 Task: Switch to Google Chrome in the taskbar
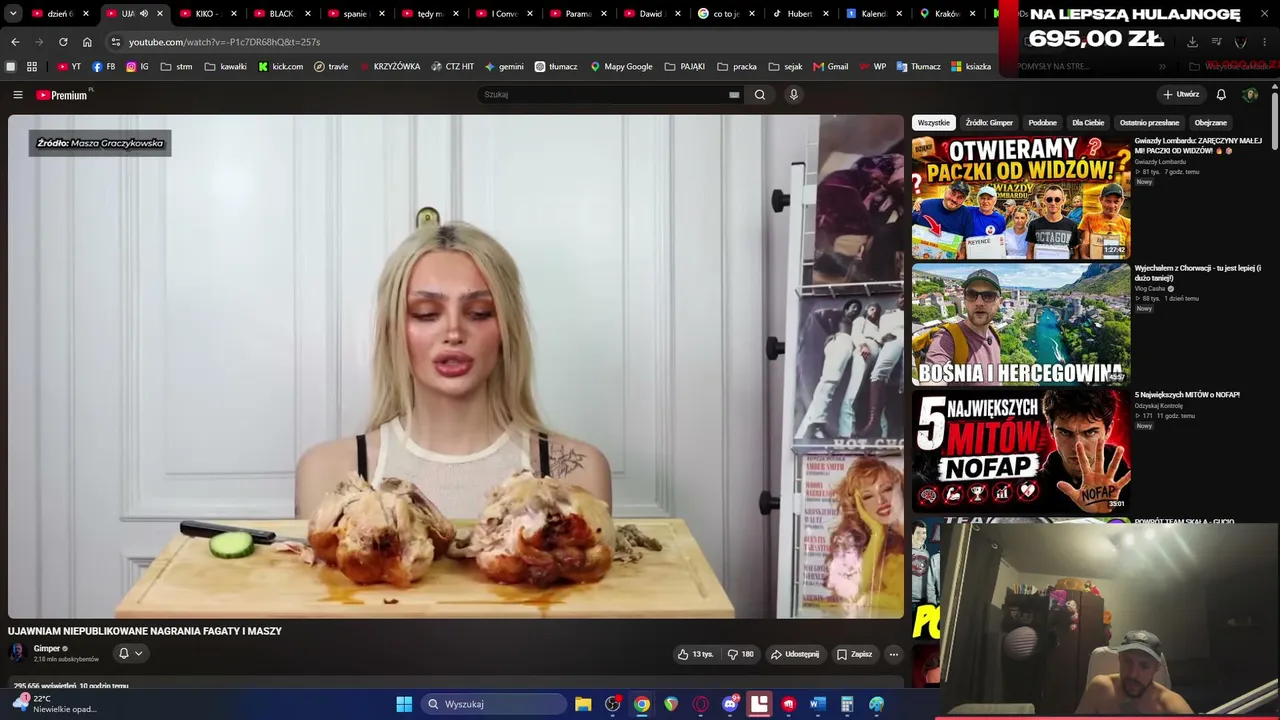(642, 704)
